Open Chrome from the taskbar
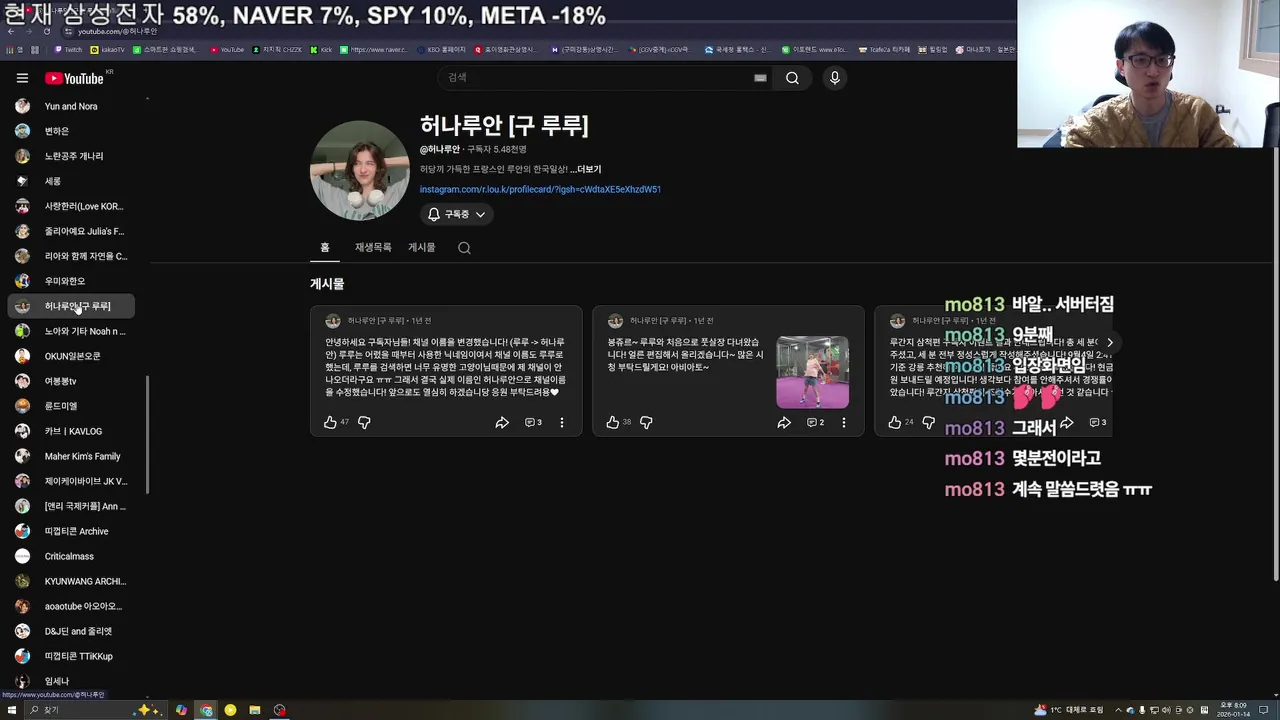 (x=206, y=710)
